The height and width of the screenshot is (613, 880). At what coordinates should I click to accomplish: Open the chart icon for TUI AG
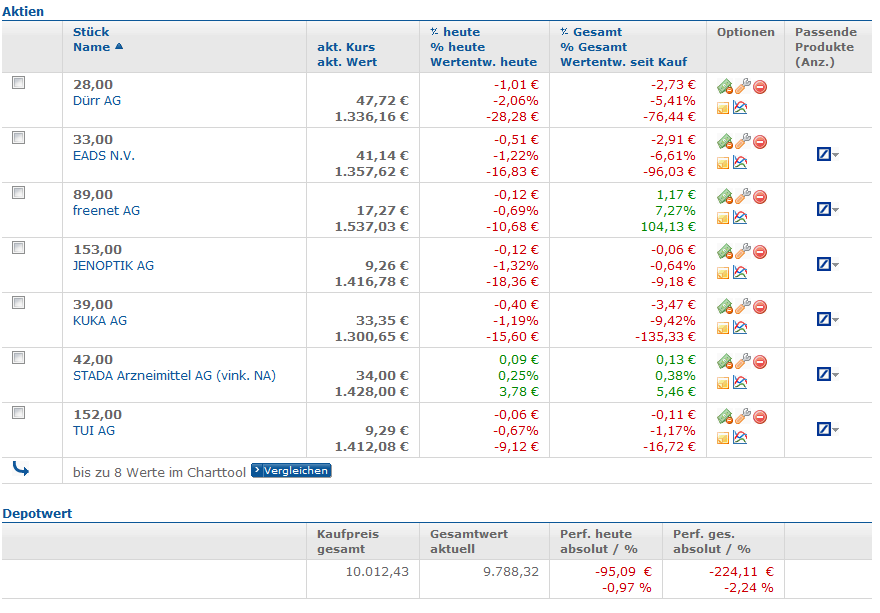pyautogui.click(x=742, y=438)
